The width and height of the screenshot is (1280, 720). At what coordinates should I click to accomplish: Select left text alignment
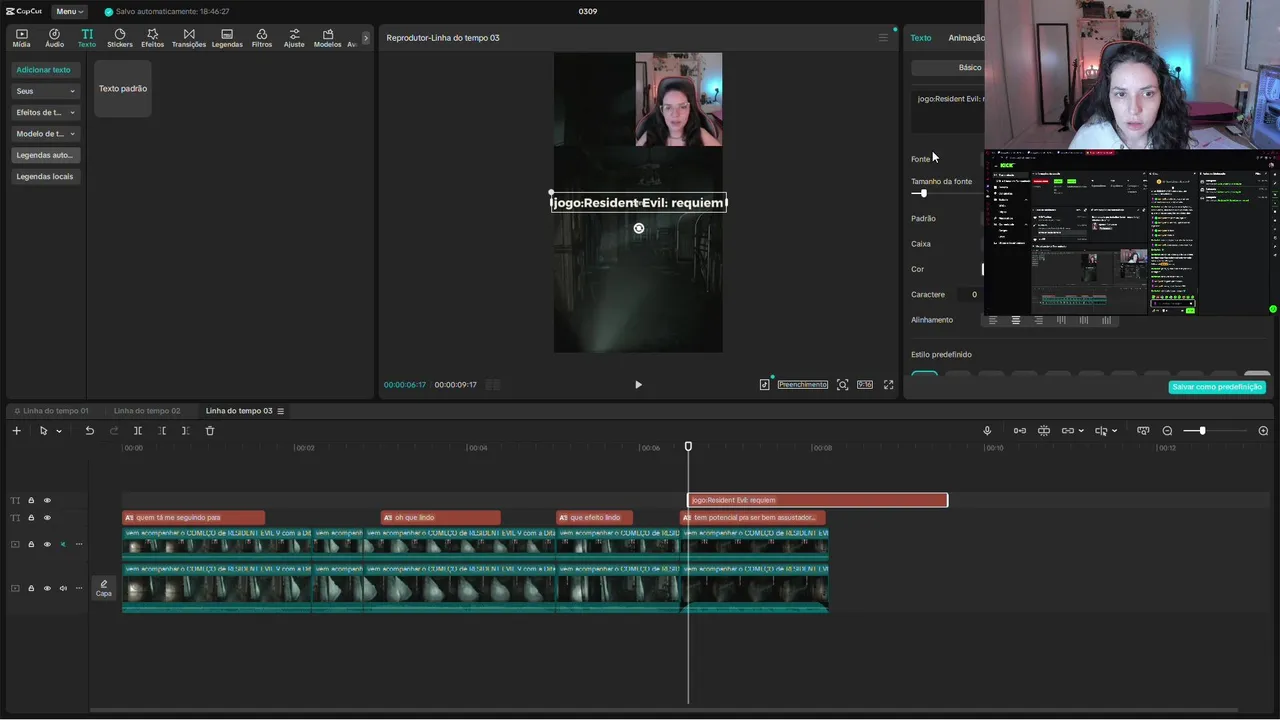993,320
